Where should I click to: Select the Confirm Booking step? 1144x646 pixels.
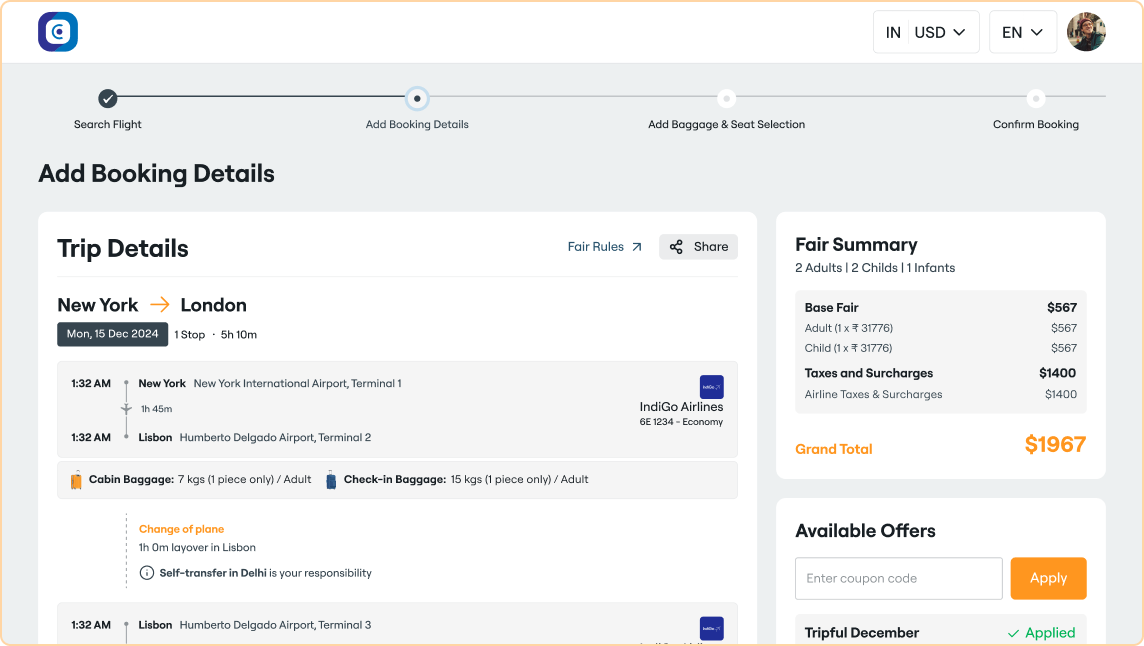tap(1036, 100)
